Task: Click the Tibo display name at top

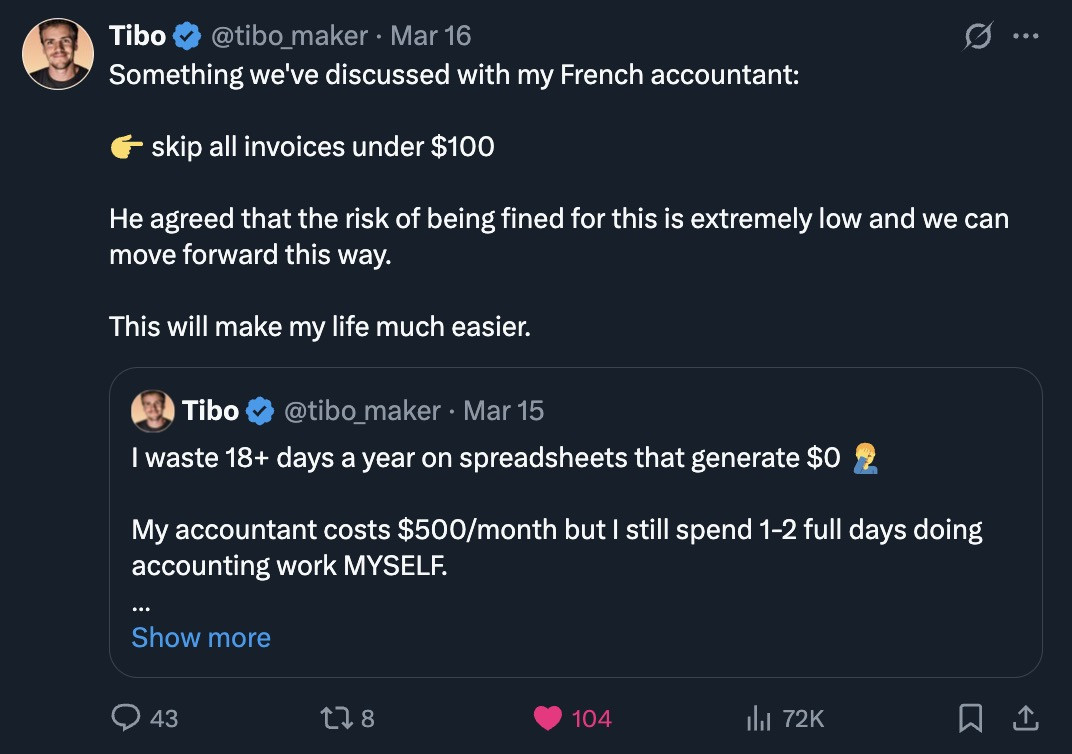Action: pos(137,36)
